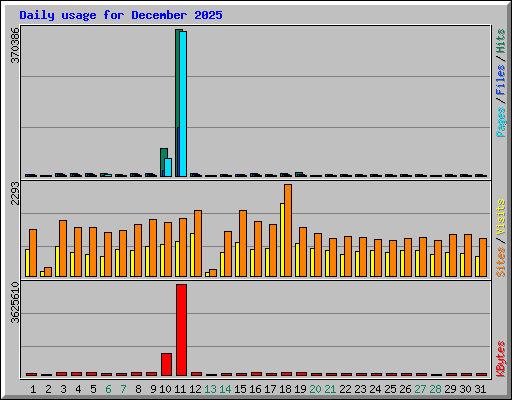512x400 pixels.
Task: Click the short orange bar for day 2
Action: [x=48, y=272]
